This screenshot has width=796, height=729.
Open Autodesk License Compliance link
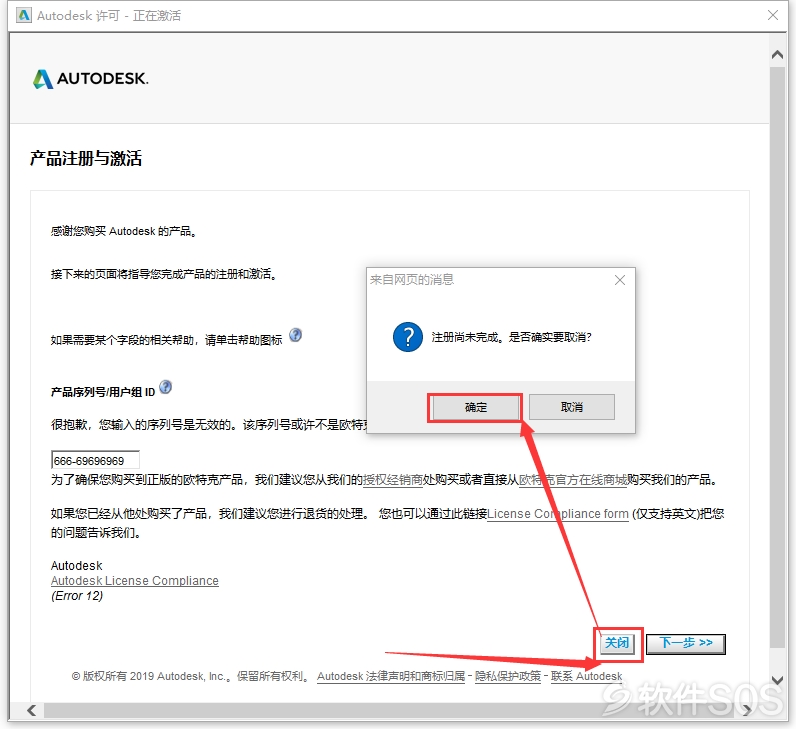(135, 580)
